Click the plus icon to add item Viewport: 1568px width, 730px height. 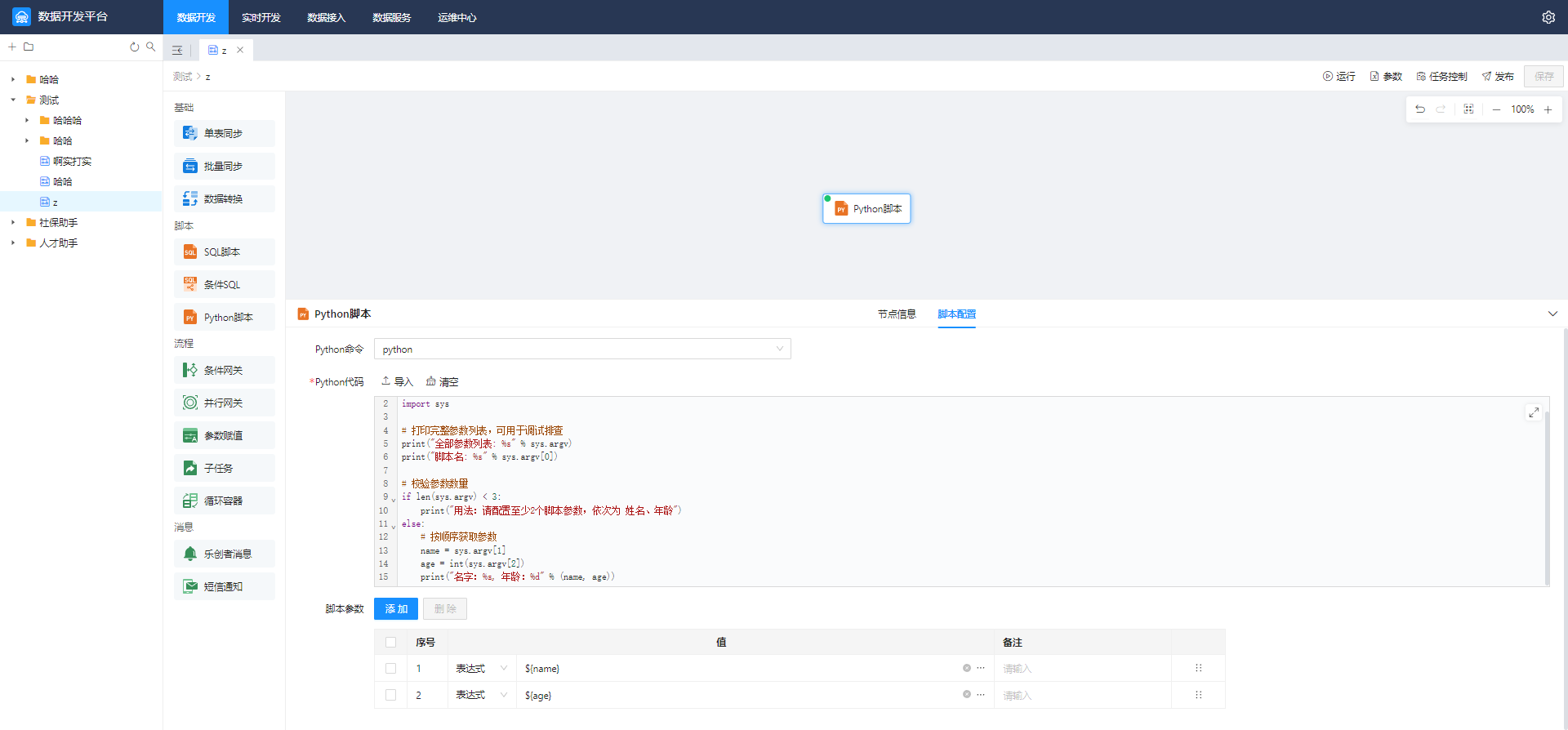(12, 47)
